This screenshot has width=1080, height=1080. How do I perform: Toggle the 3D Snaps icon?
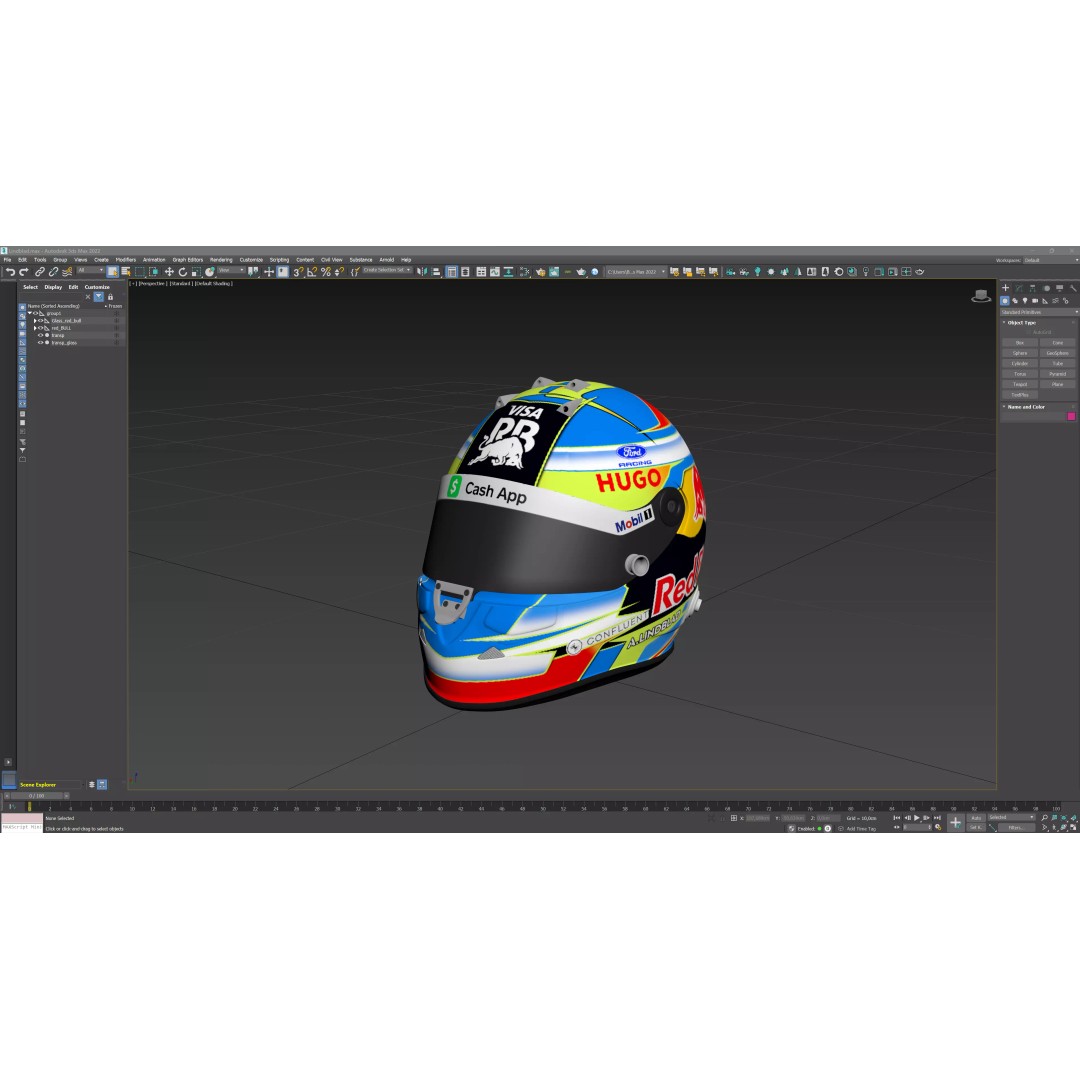coord(298,272)
